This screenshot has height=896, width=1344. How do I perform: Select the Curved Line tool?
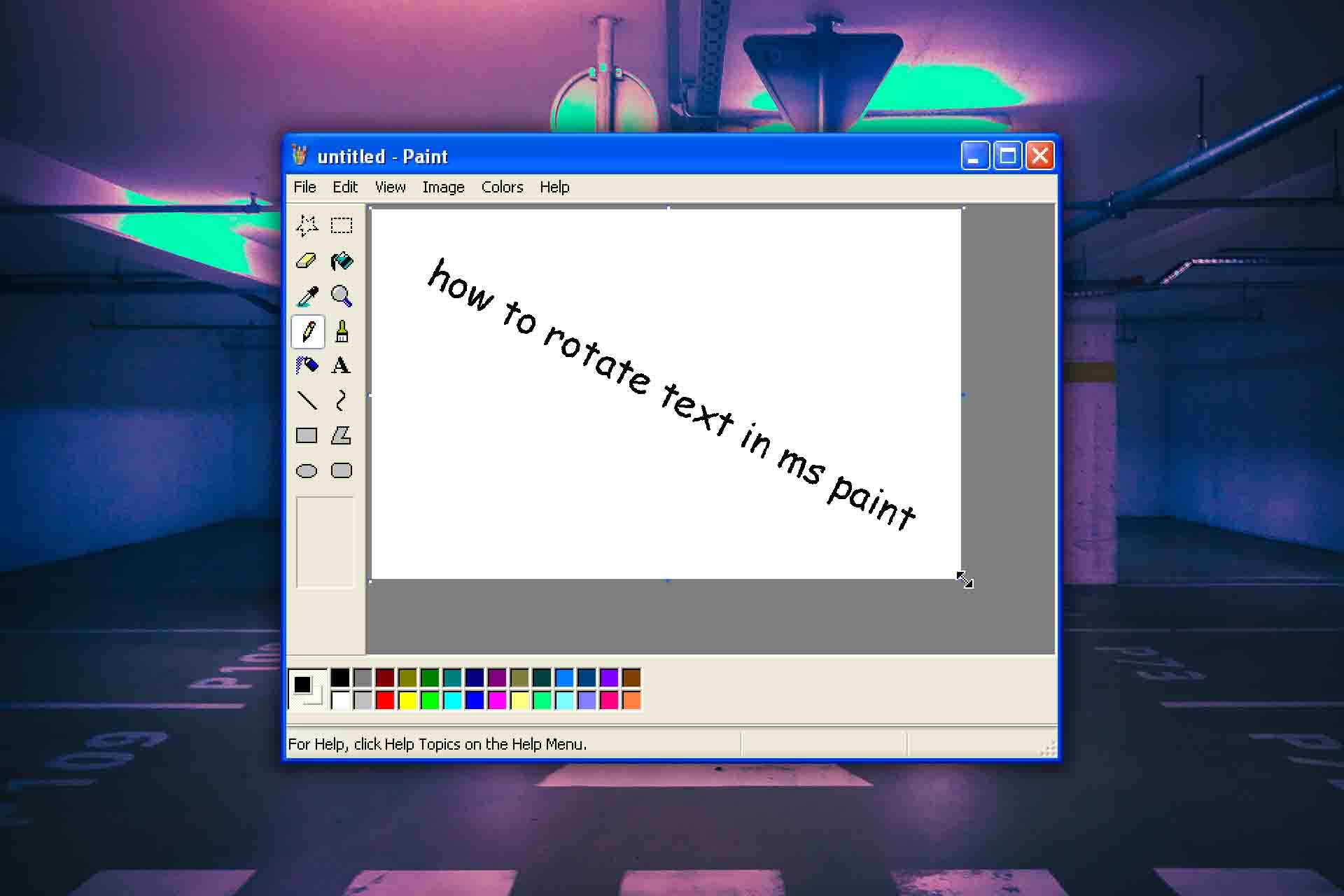click(x=342, y=400)
